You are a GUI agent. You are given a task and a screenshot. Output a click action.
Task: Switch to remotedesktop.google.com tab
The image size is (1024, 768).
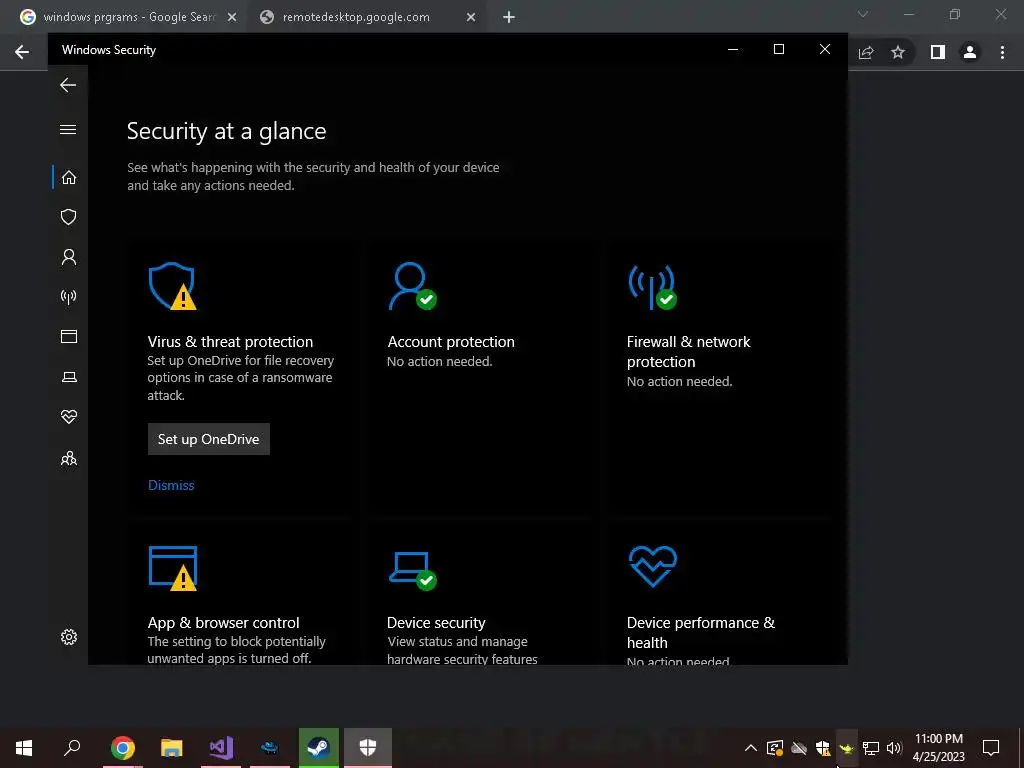click(x=356, y=17)
